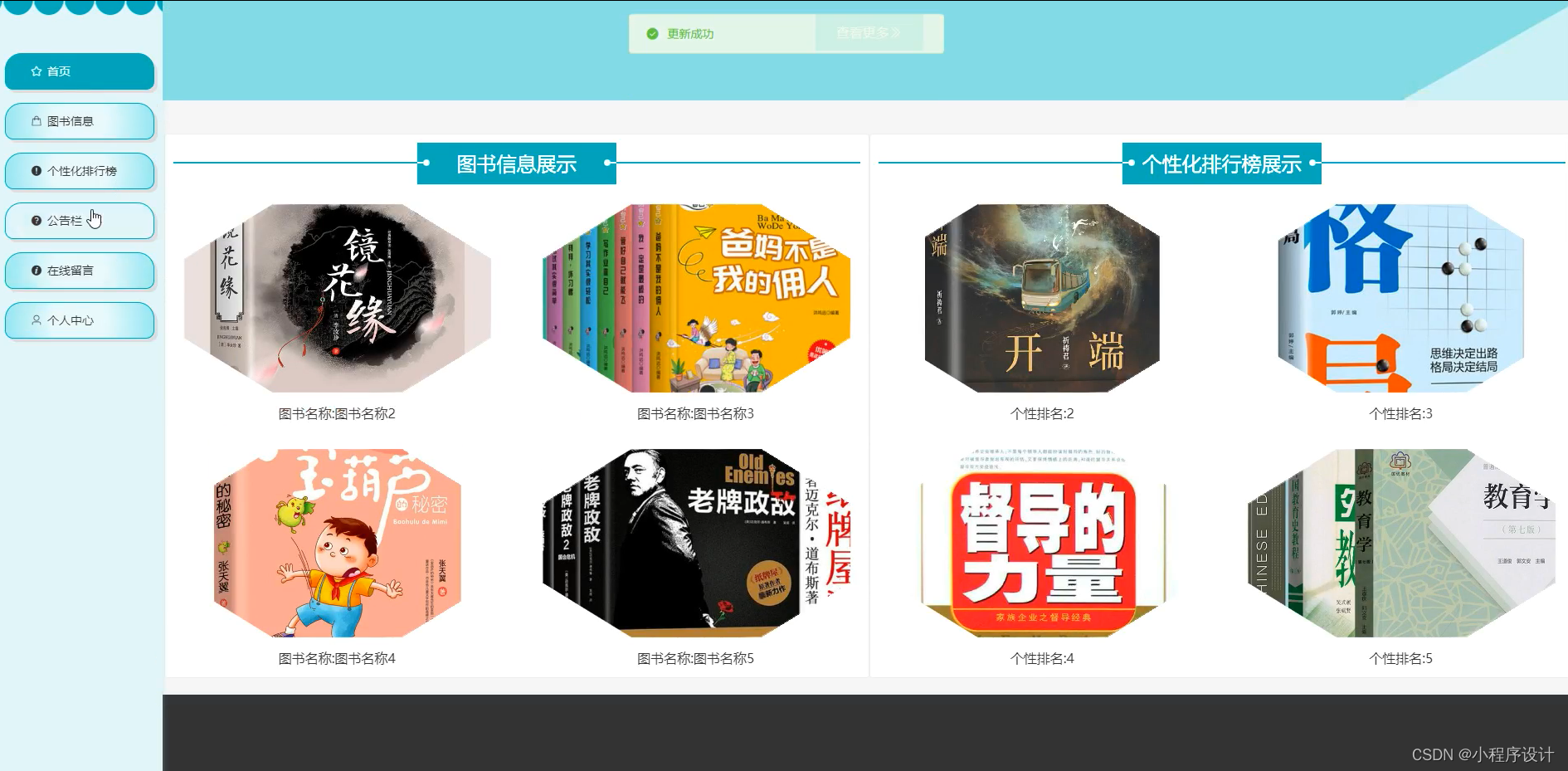Screen dimensions: 1568x771
Task: Click the 个性化排行榜展示 section header
Action: (x=1221, y=163)
